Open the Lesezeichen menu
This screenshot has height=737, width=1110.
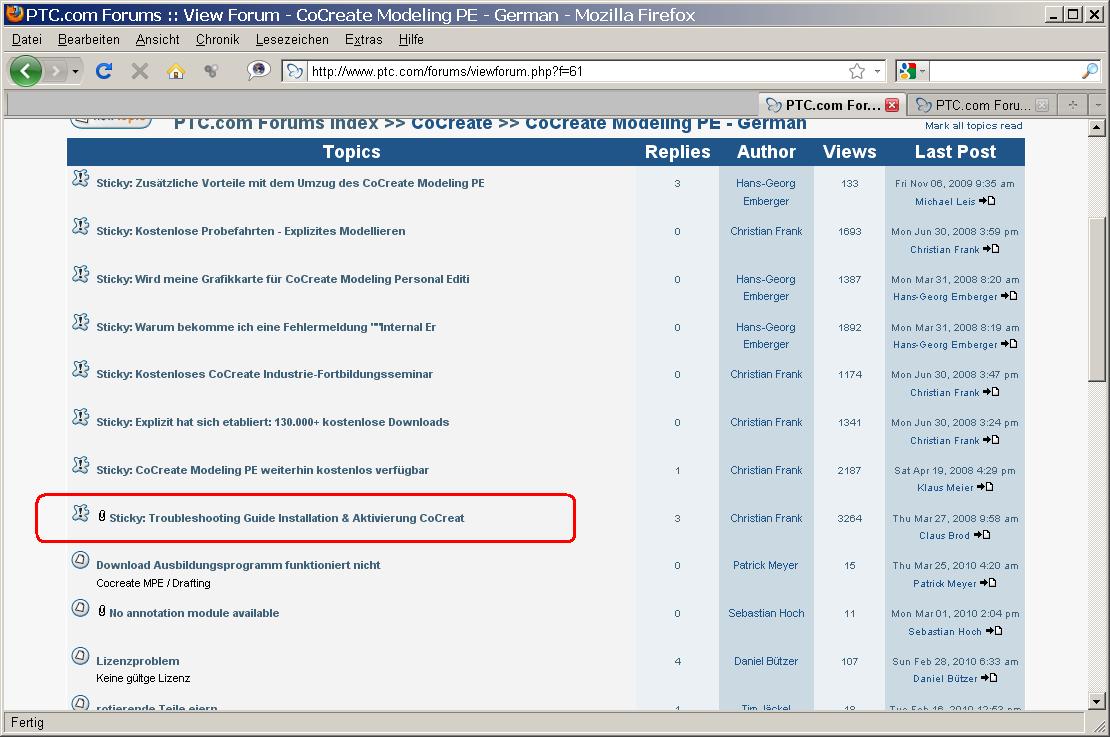[292, 40]
